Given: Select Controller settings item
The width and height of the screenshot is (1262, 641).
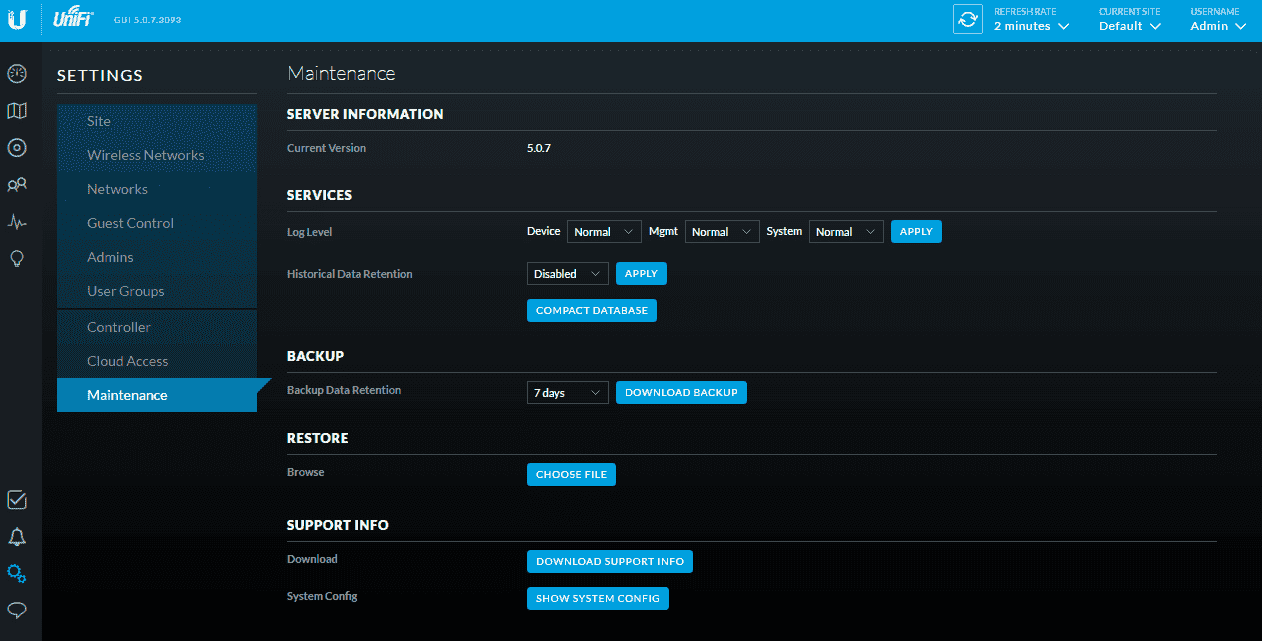Looking at the screenshot, I should pyautogui.click(x=157, y=327).
